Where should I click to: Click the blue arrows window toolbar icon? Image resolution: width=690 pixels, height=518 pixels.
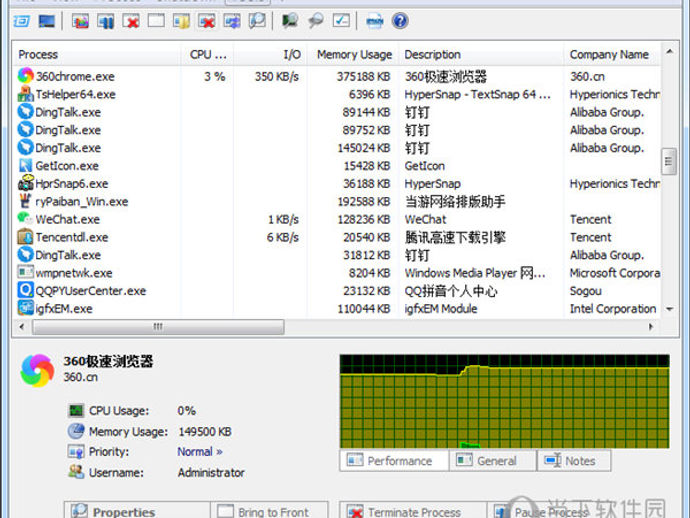coord(232,21)
